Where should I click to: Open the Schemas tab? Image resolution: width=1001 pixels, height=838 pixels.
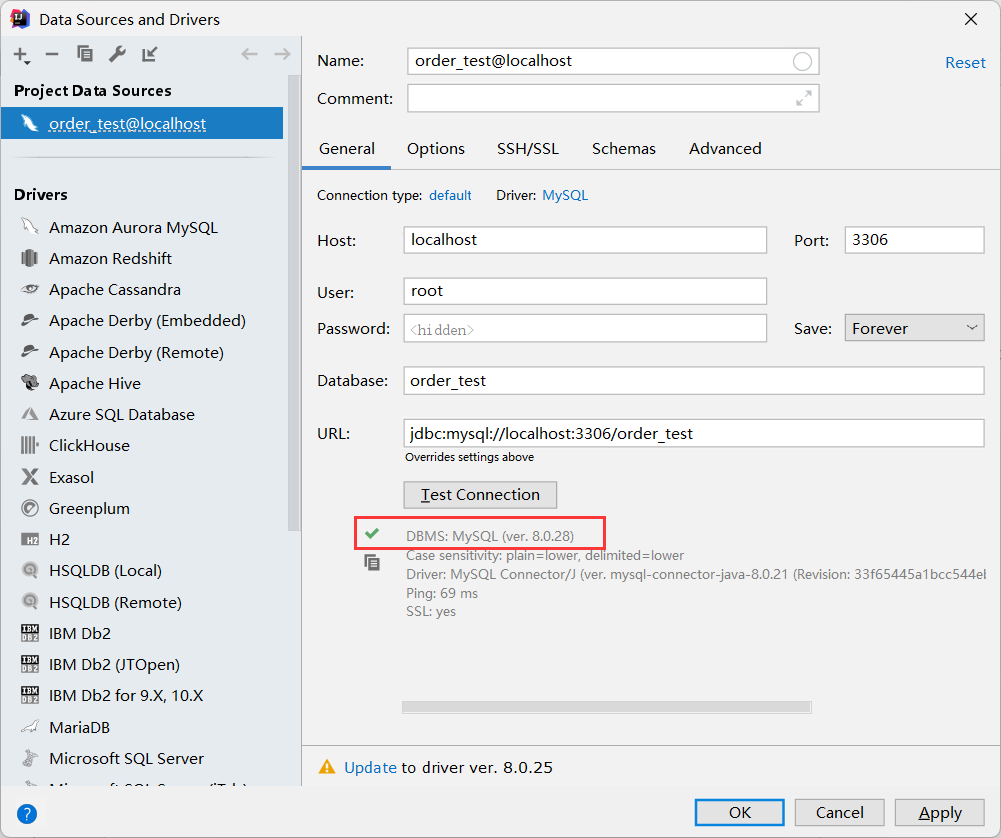click(624, 149)
